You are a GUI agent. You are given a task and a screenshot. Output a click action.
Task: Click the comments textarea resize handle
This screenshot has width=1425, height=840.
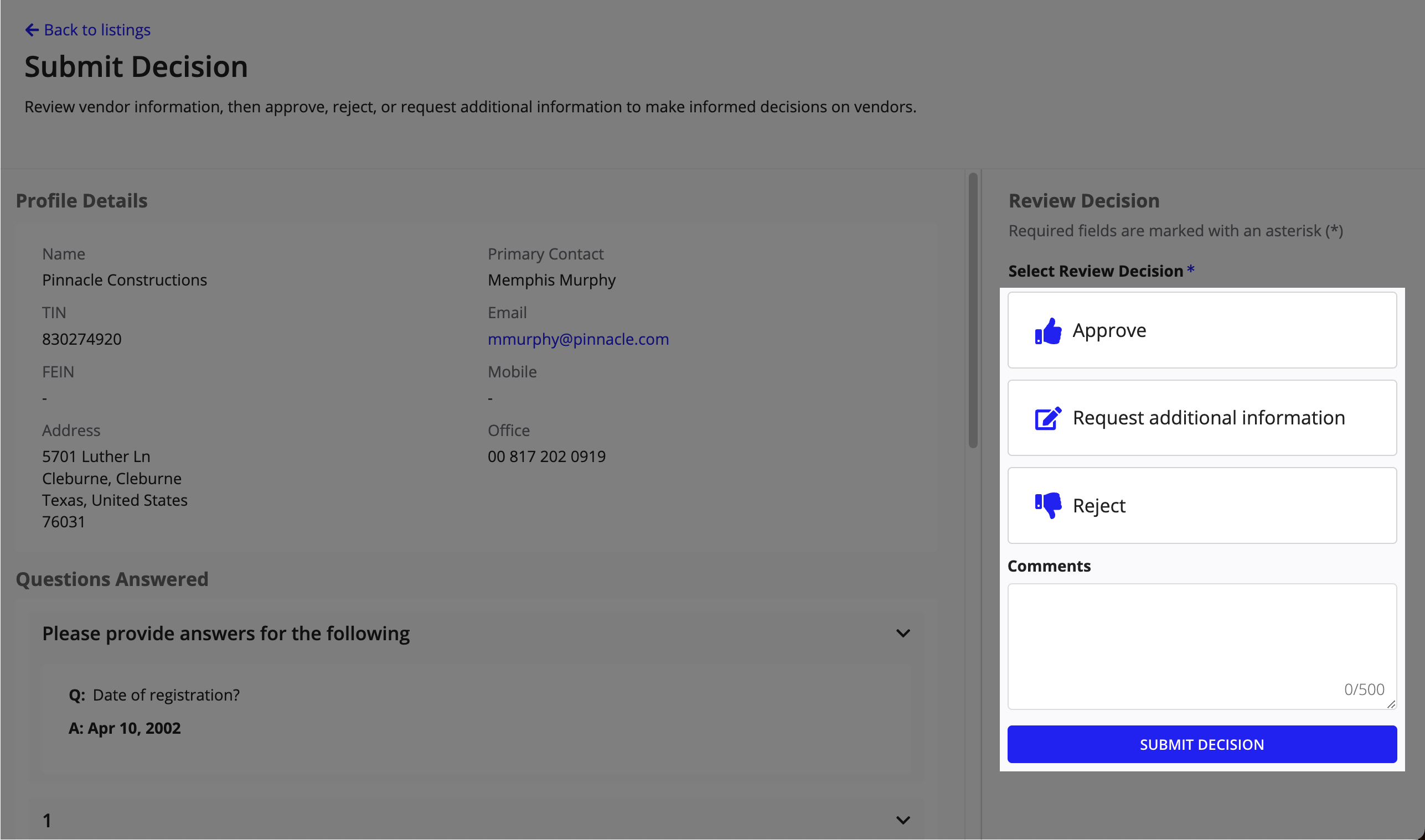coord(1391,704)
